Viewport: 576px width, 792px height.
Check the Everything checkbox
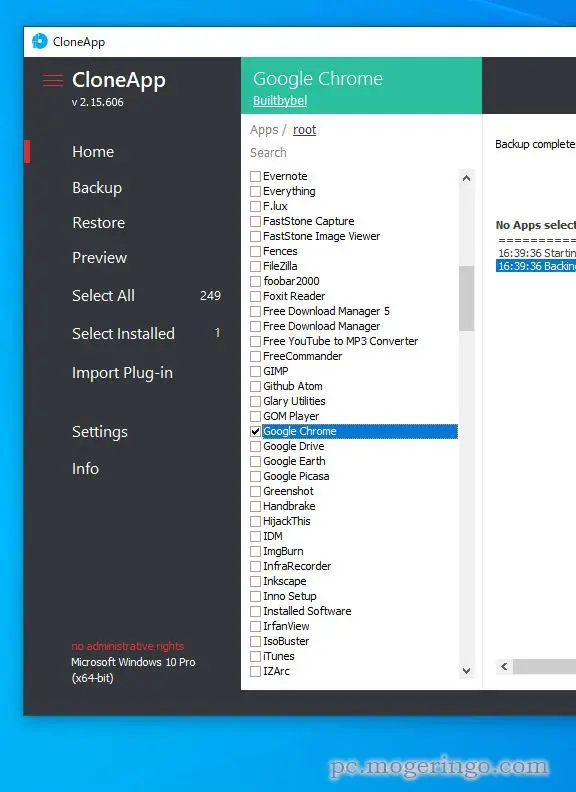[256, 191]
